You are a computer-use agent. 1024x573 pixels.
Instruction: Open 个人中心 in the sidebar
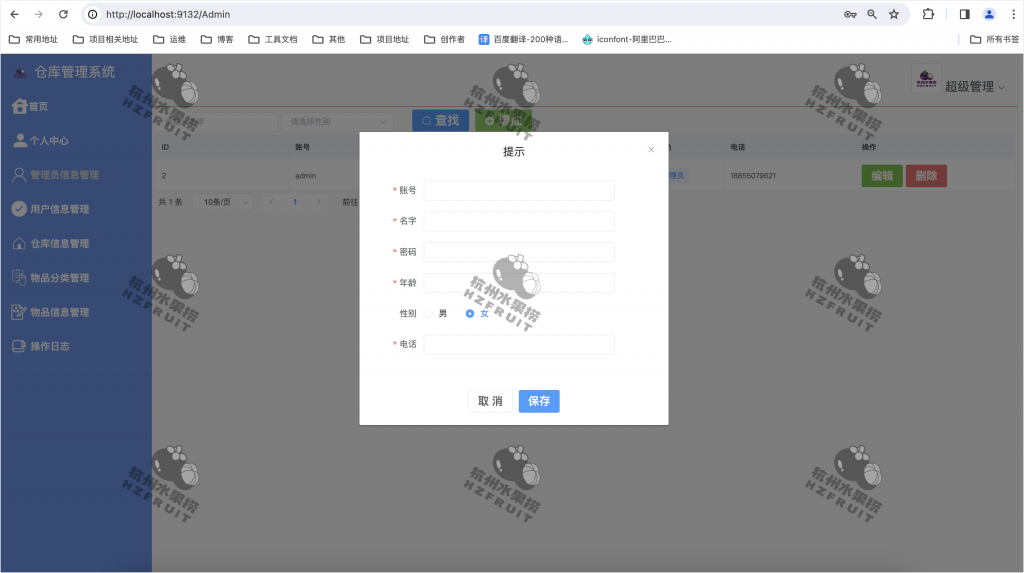[x=40, y=140]
